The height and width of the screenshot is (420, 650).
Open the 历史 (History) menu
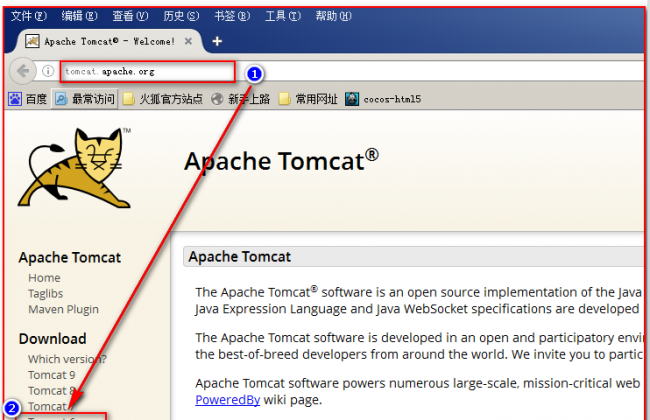click(x=181, y=16)
